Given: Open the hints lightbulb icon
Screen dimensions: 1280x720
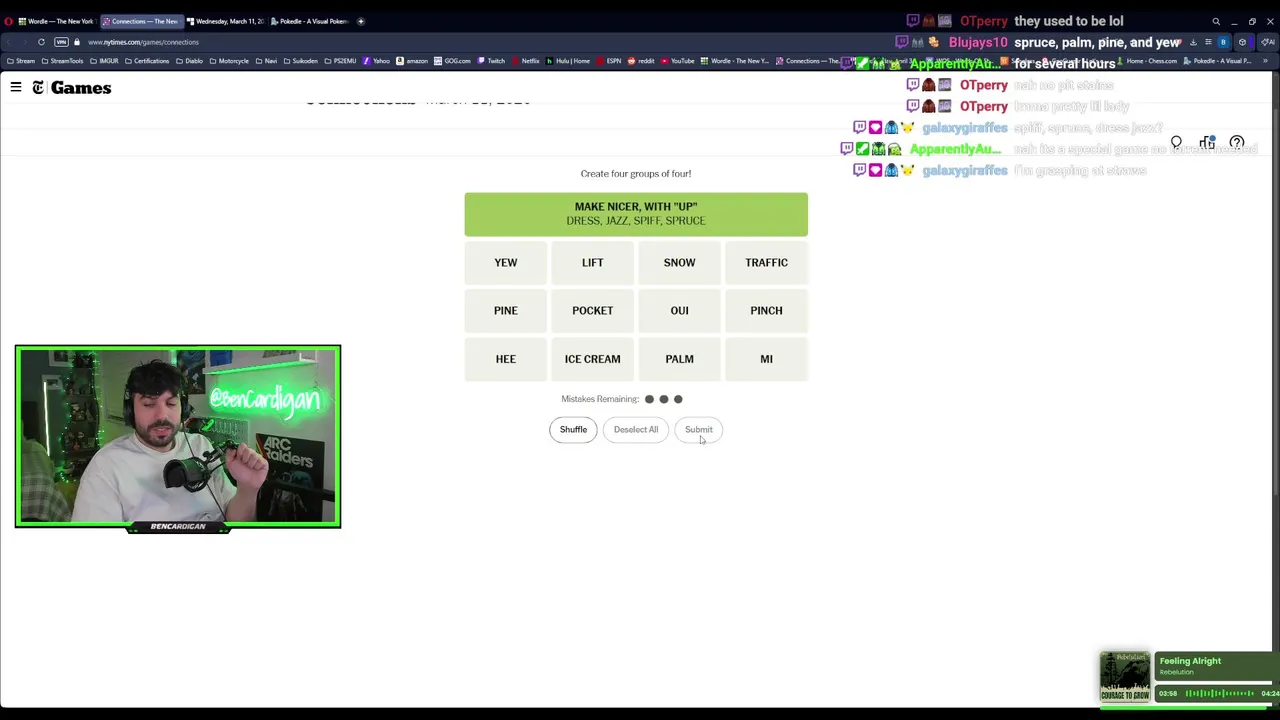Looking at the screenshot, I should pyautogui.click(x=1176, y=143).
